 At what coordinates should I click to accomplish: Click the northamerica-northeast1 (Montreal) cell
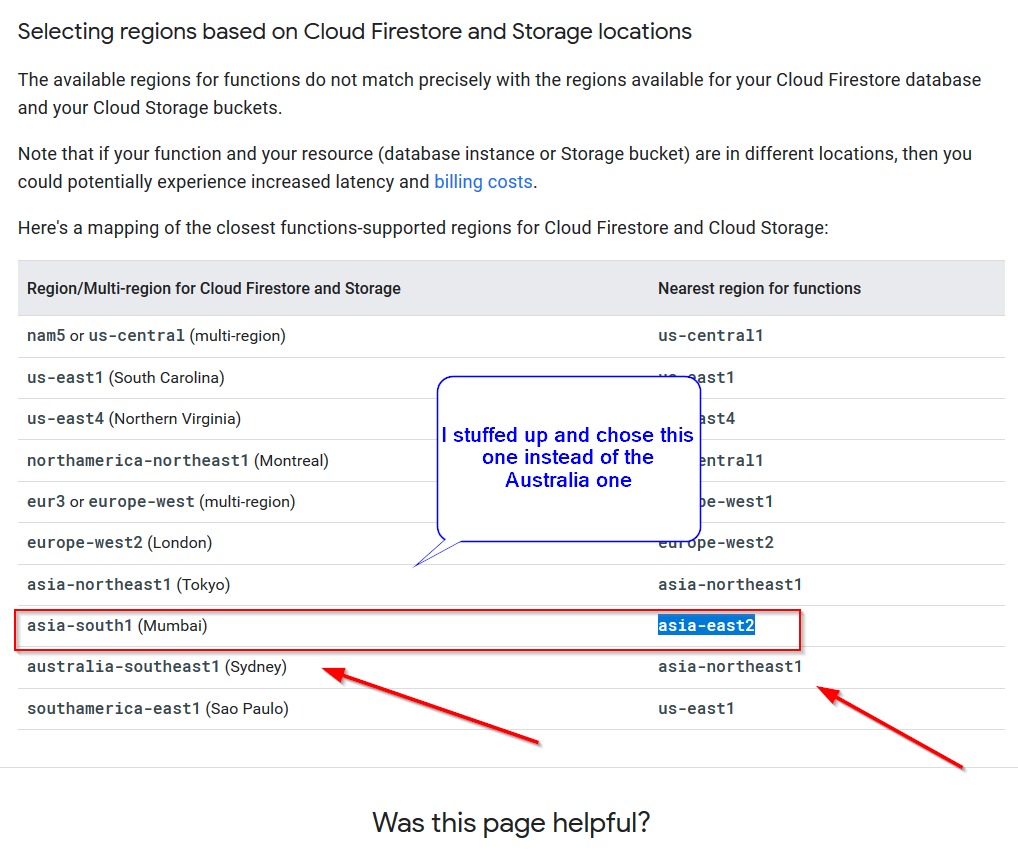[178, 461]
